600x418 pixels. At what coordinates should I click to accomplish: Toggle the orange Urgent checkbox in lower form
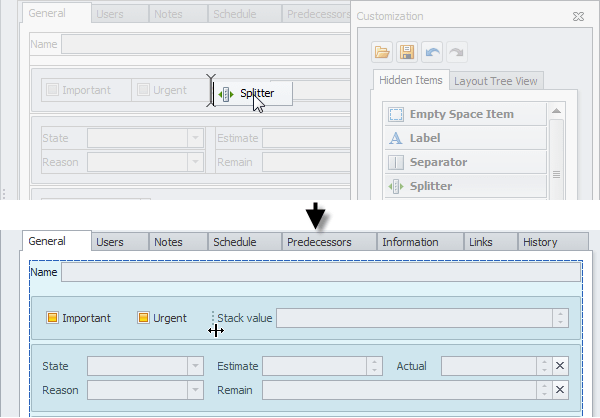coord(143,318)
